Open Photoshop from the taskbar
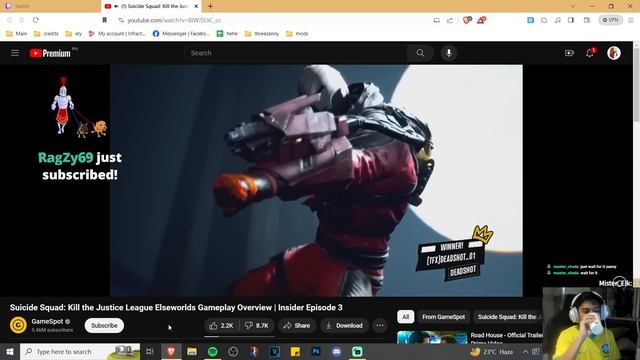Viewport: 640px width, 360px height. (316, 351)
